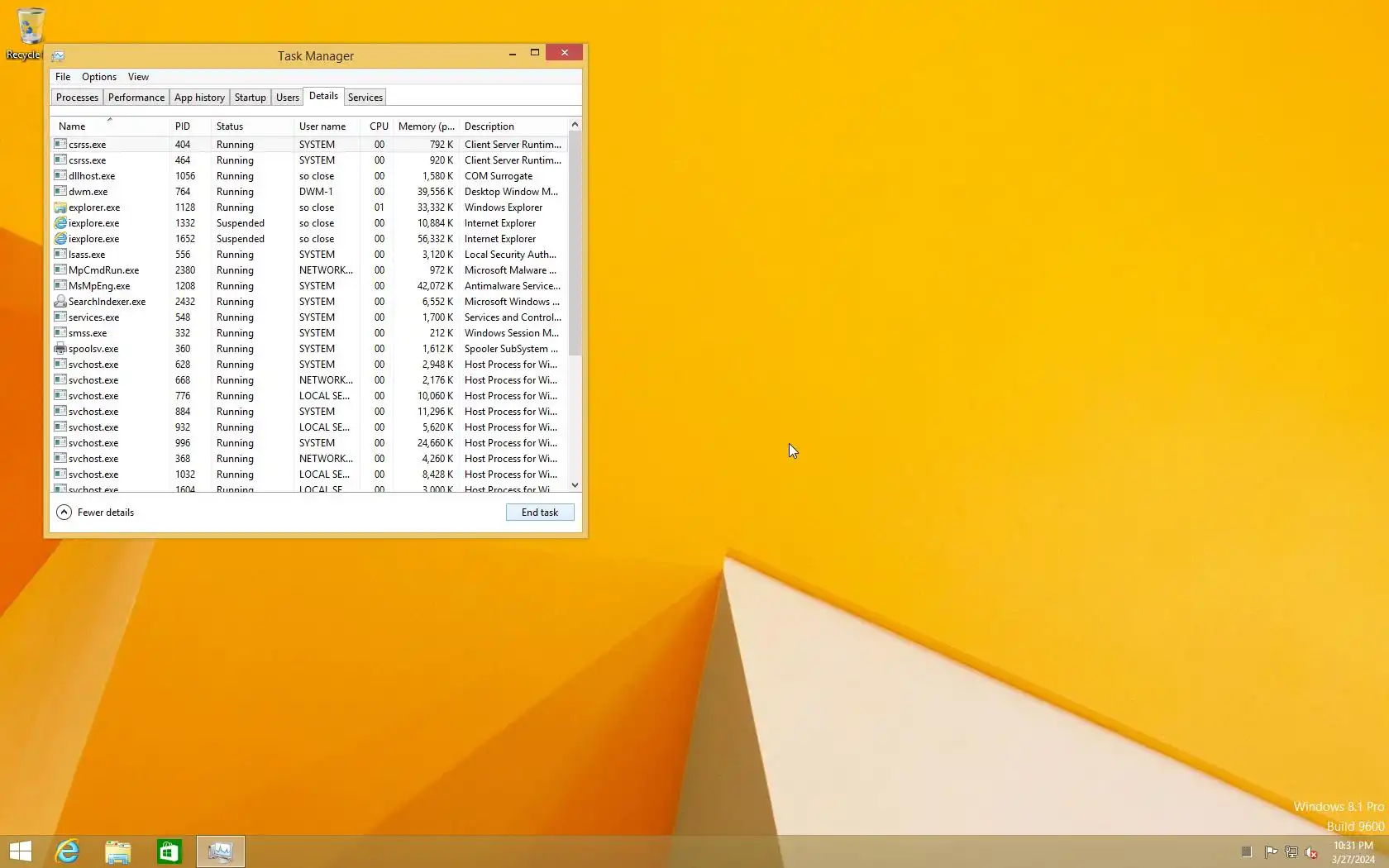Open File Explorer from the taskbar
This screenshot has height=868, width=1389.
[118, 851]
